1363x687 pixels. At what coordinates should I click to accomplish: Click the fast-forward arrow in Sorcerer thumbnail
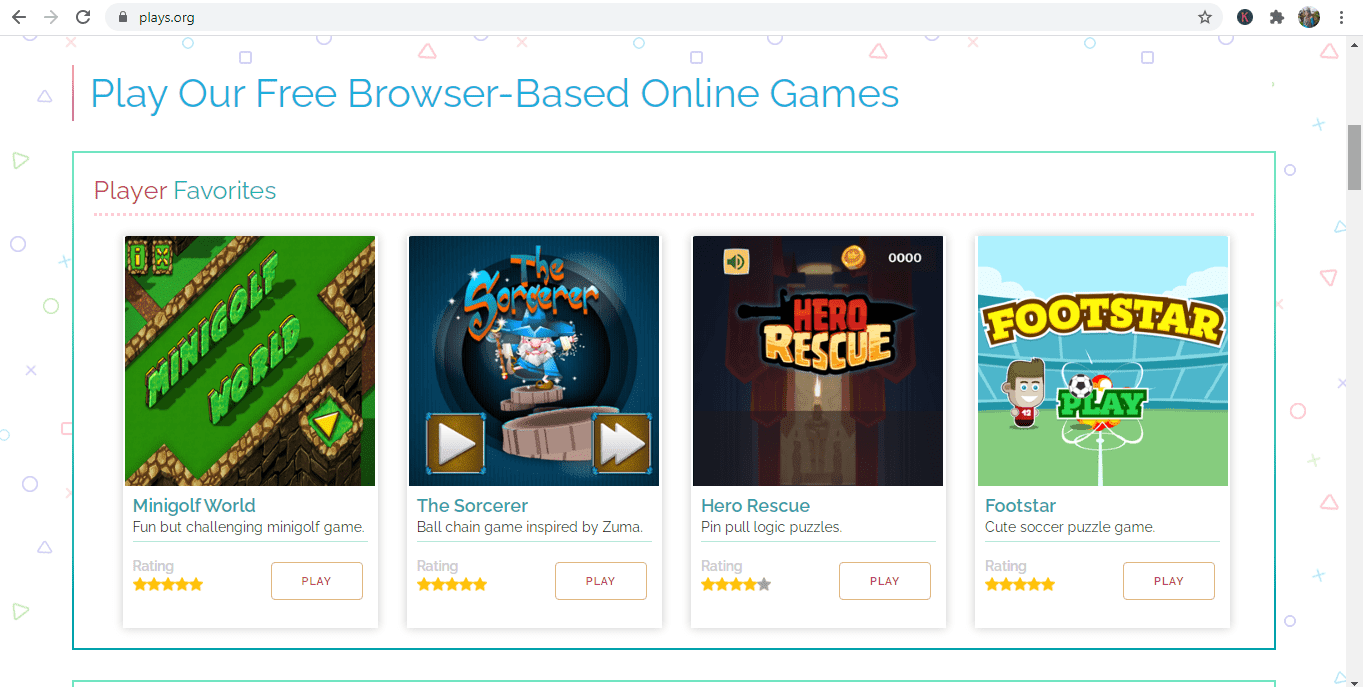[622, 442]
